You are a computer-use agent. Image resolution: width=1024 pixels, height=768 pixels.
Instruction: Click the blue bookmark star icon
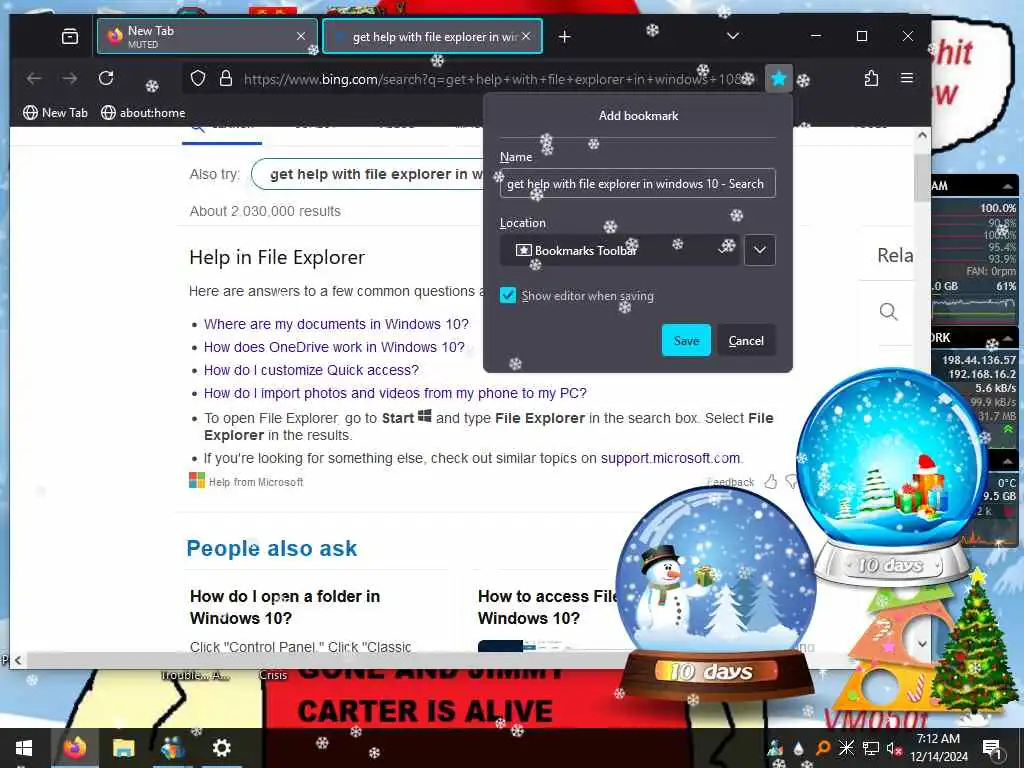778,79
